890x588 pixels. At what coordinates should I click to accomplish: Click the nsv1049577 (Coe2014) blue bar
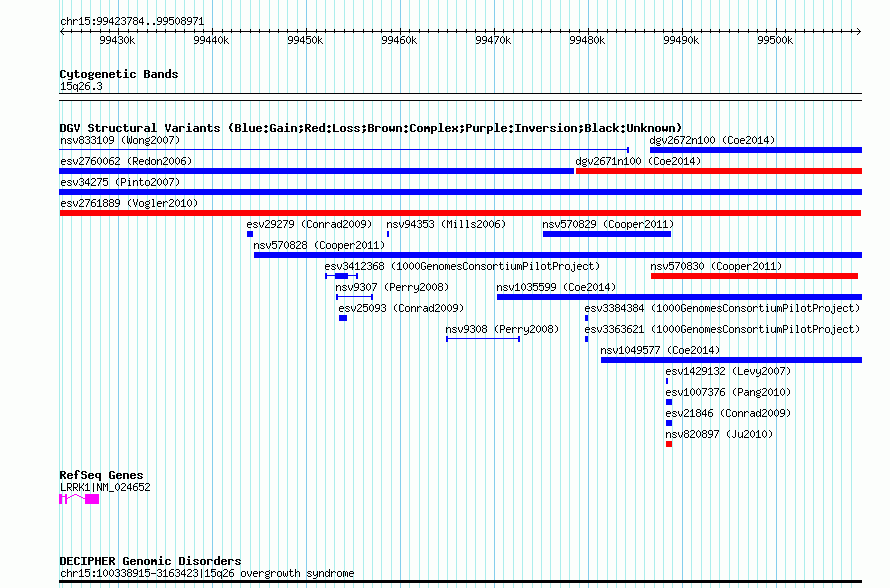(731, 360)
